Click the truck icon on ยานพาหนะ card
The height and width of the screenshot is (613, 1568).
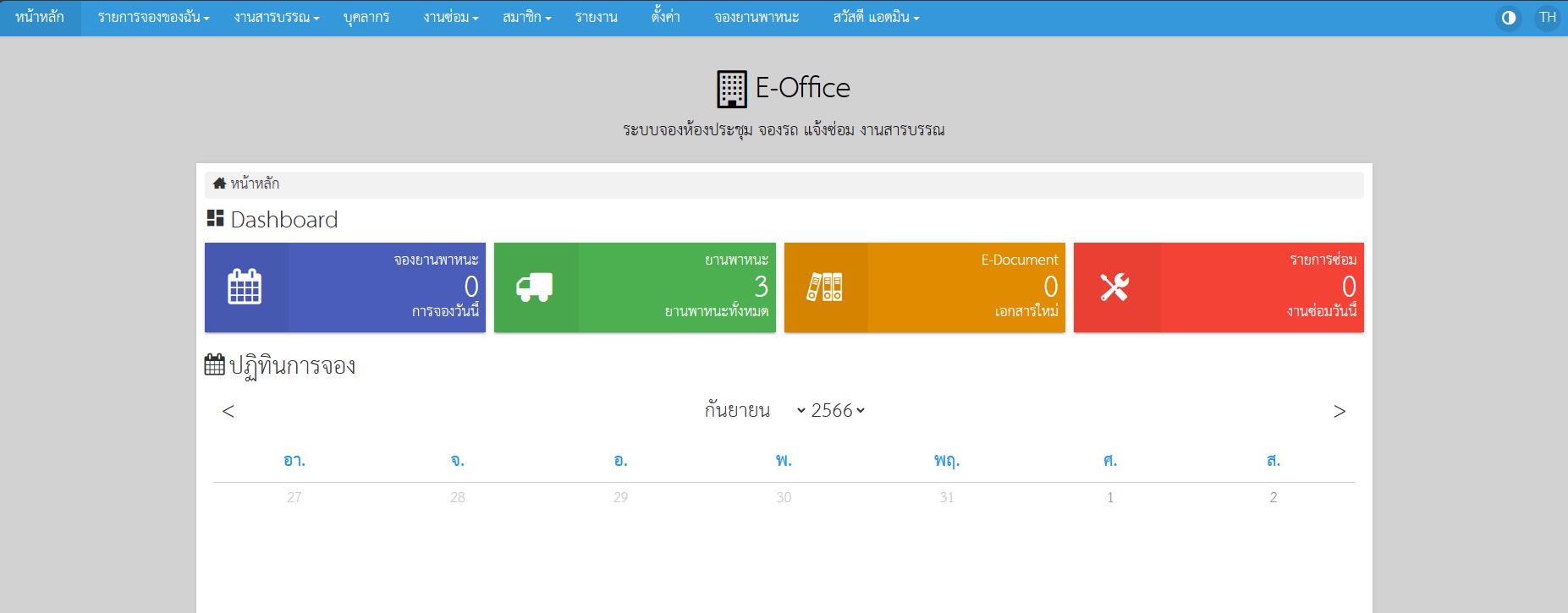[x=534, y=287]
